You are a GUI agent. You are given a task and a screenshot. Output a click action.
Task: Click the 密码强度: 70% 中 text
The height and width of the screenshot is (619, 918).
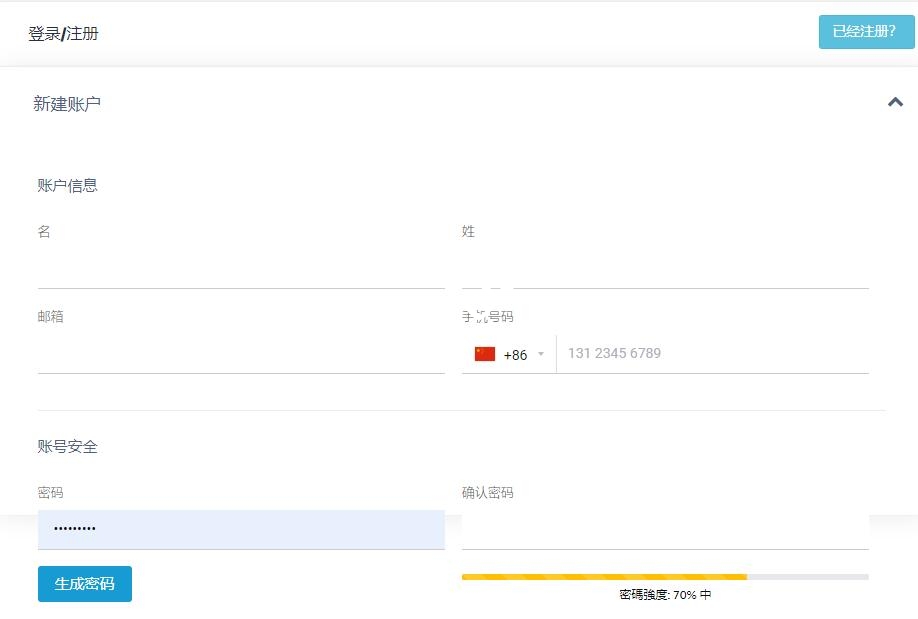pyautogui.click(x=665, y=594)
